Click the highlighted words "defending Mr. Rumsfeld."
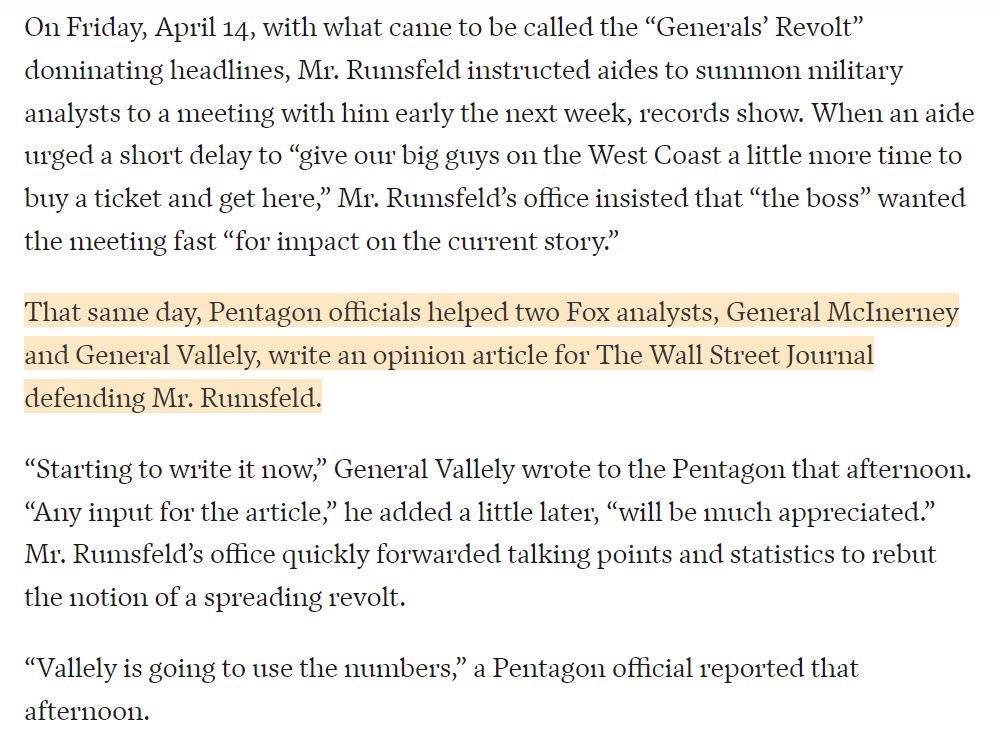Image resolution: width=994 pixels, height=744 pixels. [173, 398]
